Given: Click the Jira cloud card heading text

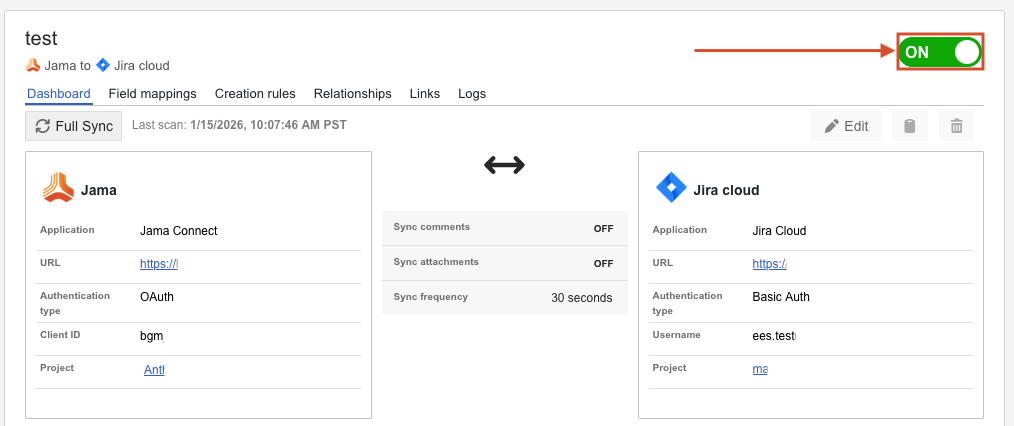Looking at the screenshot, I should (726, 191).
